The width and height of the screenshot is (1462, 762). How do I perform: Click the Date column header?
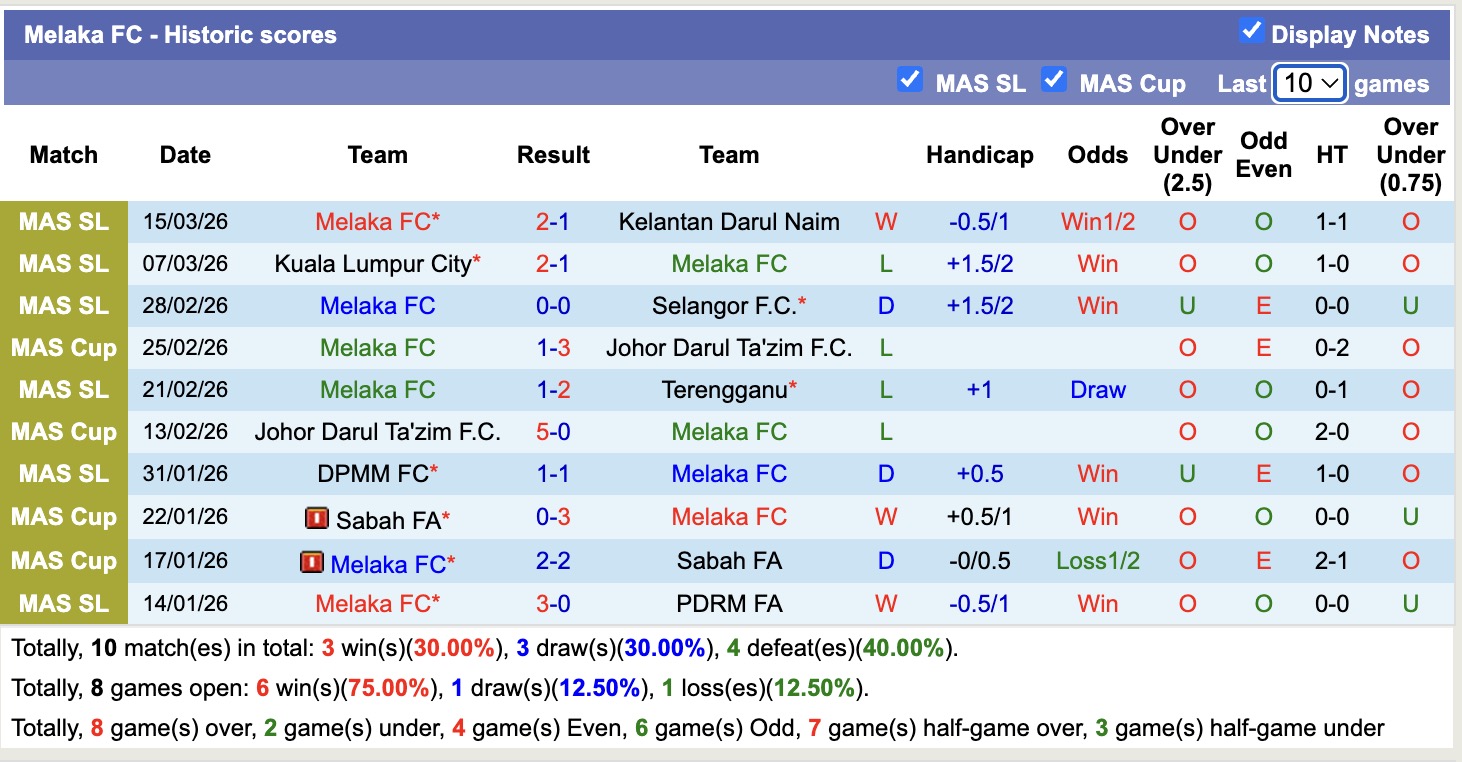point(185,155)
